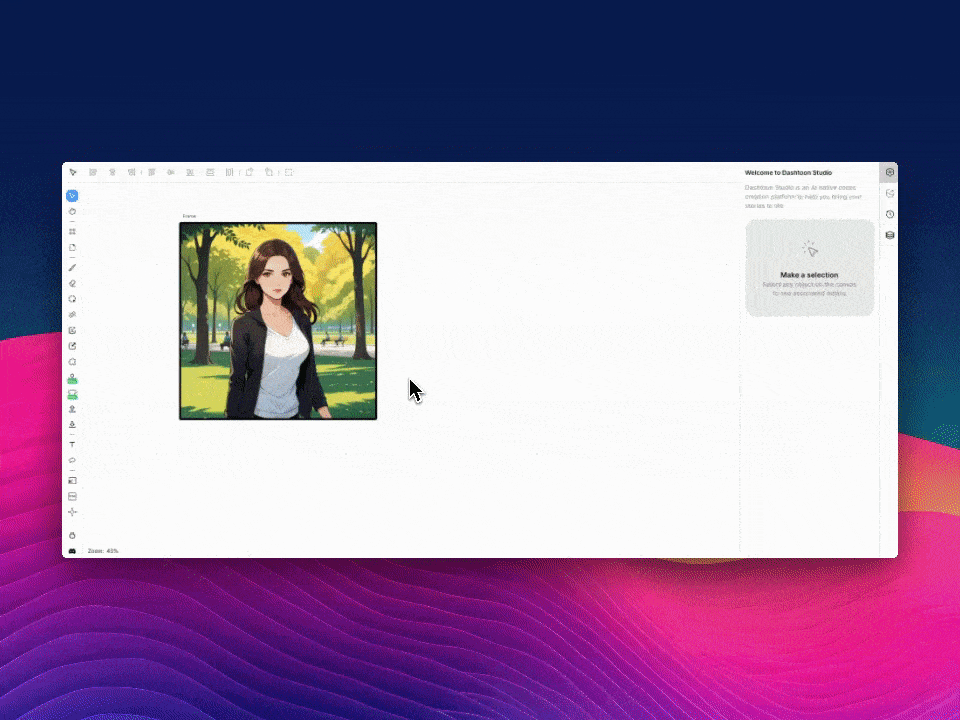Click the first green-highlighted character tool
Viewport: 960px width, 720px height.
pyautogui.click(x=72, y=379)
